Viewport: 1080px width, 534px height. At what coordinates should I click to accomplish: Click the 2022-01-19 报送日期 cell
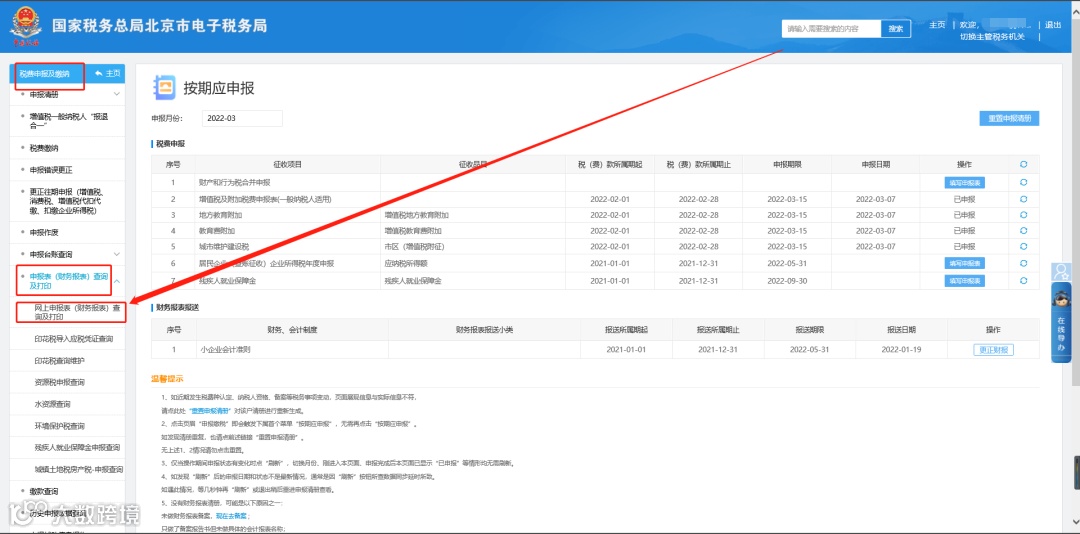pos(901,350)
